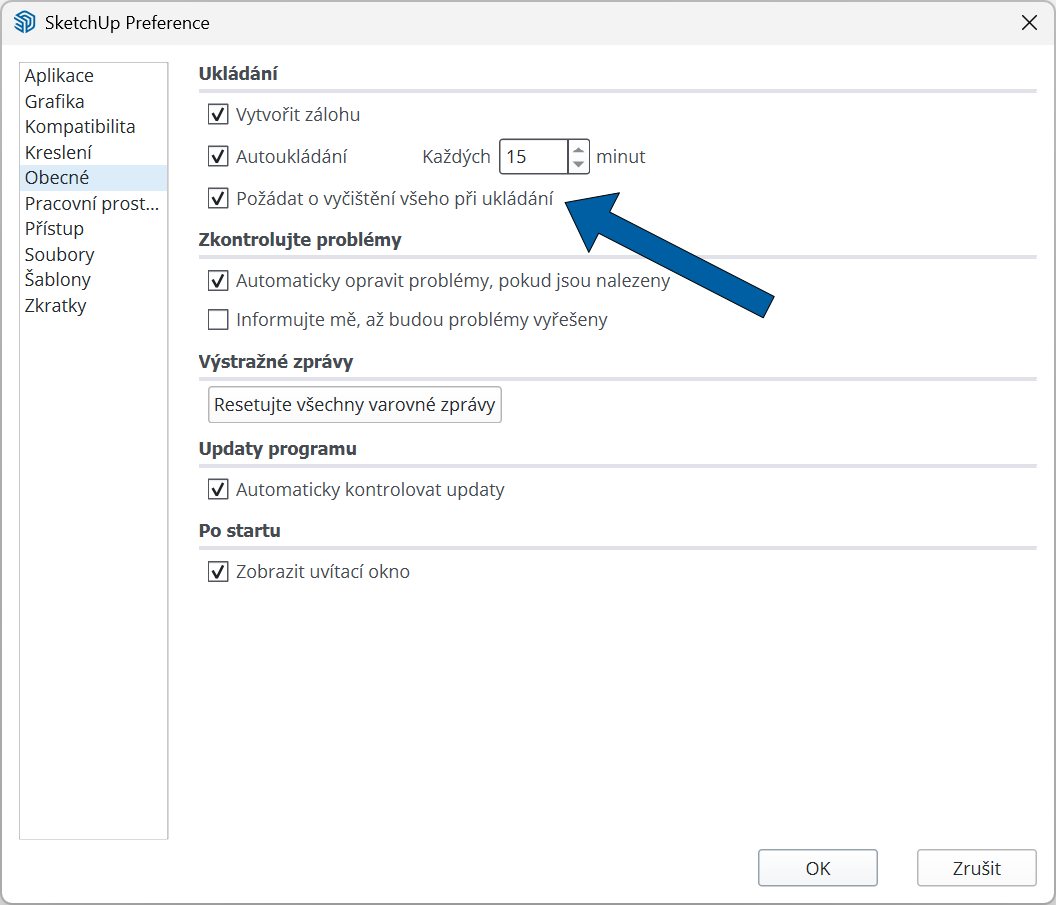
Task: Open the Zkratky category
Action: 56,306
